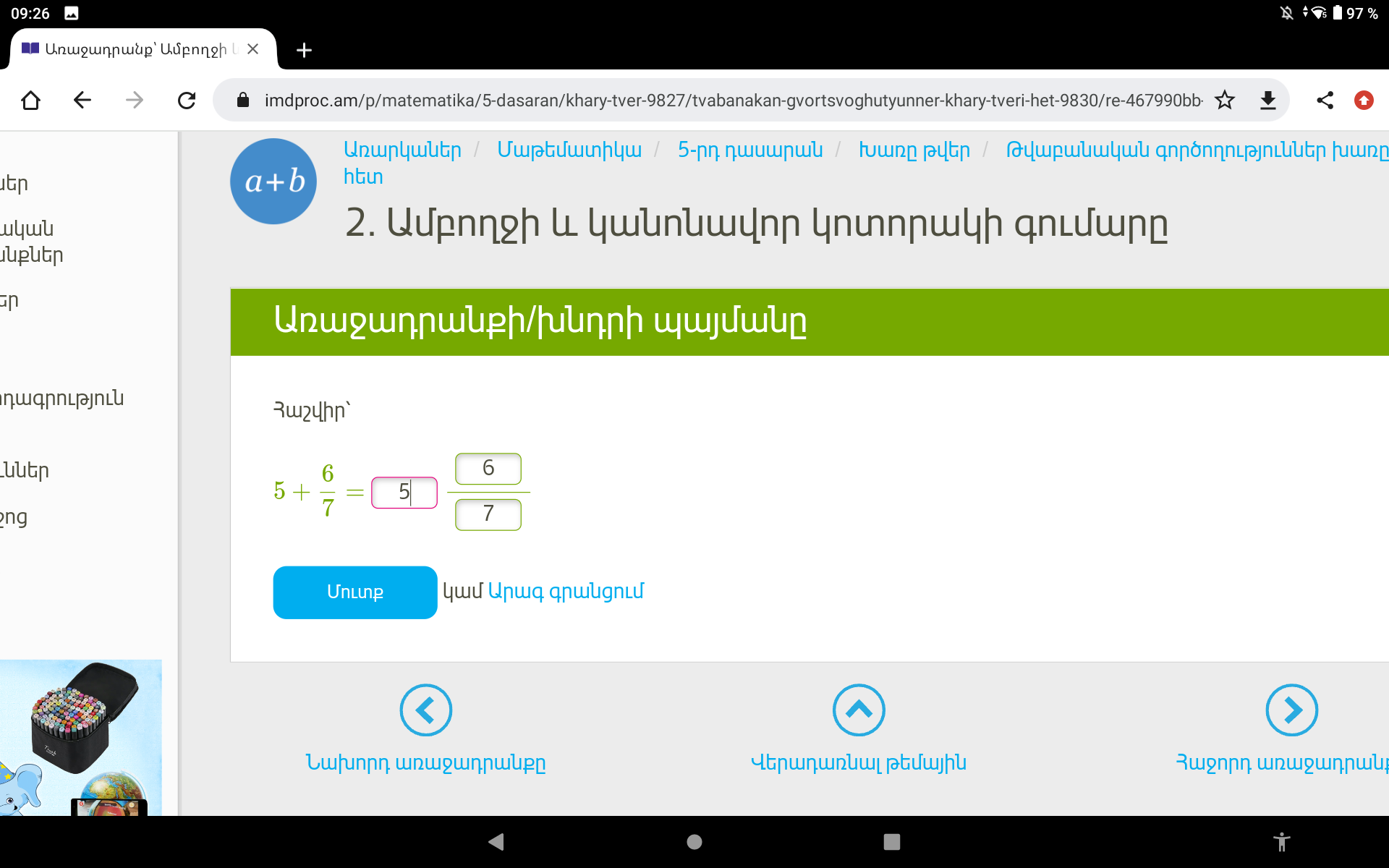Image resolution: width=1389 pixels, height=868 pixels.
Task: Click return to topic up-arrow circle
Action: coord(859,710)
